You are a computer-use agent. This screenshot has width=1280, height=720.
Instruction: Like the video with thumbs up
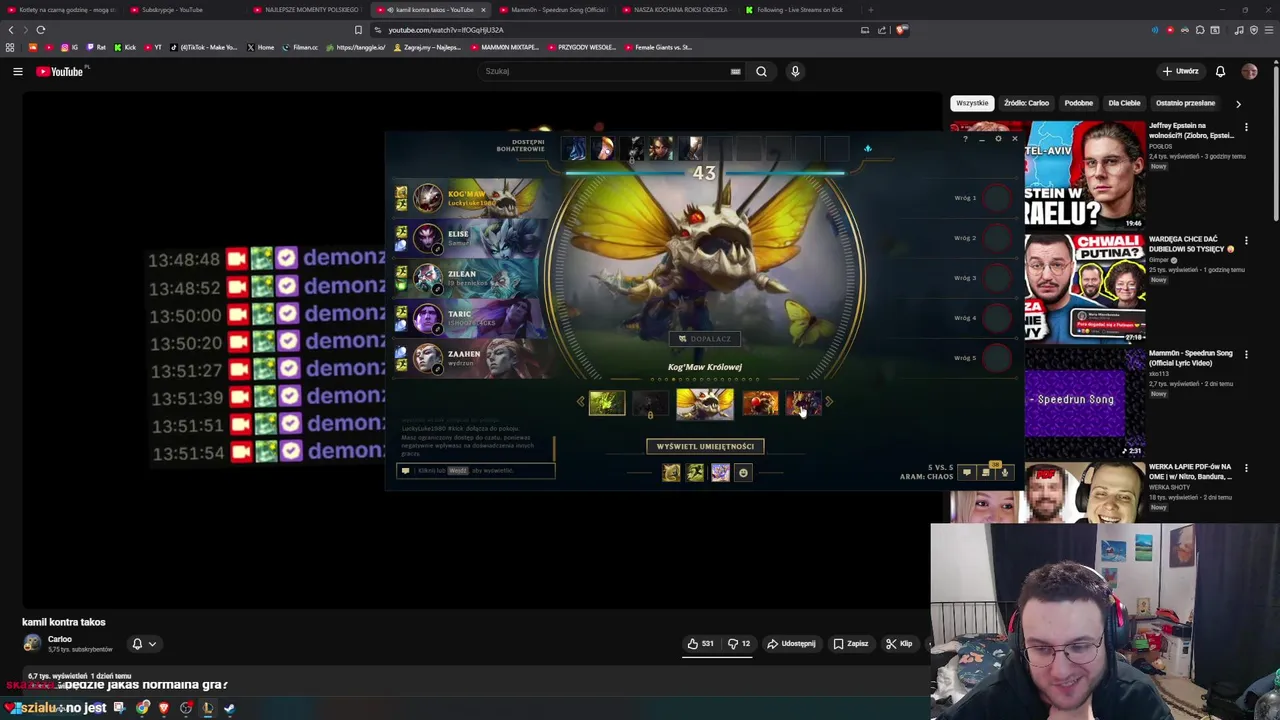pos(700,644)
